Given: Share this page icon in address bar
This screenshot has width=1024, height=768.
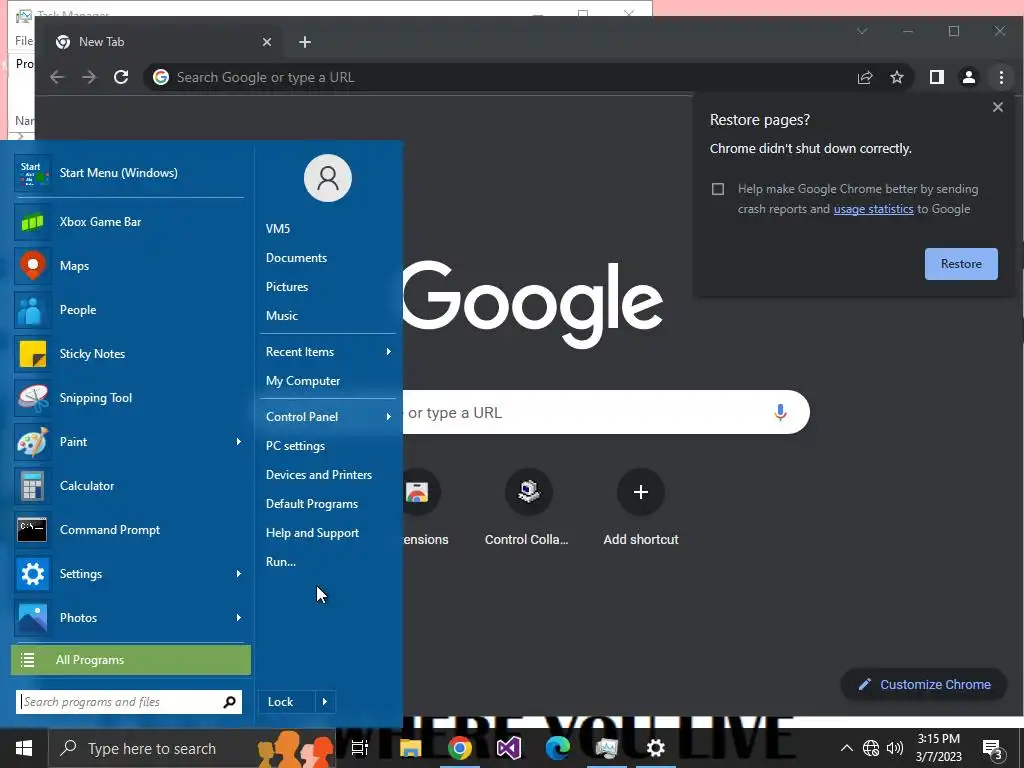Looking at the screenshot, I should pos(865,77).
